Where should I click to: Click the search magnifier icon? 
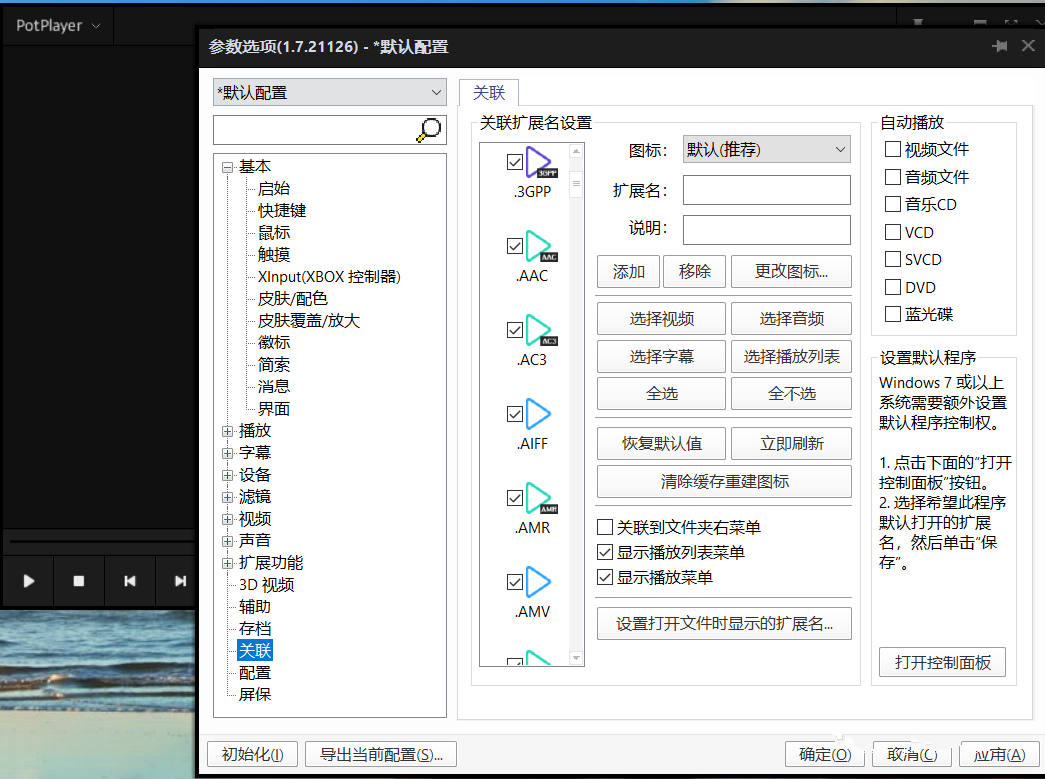429,129
